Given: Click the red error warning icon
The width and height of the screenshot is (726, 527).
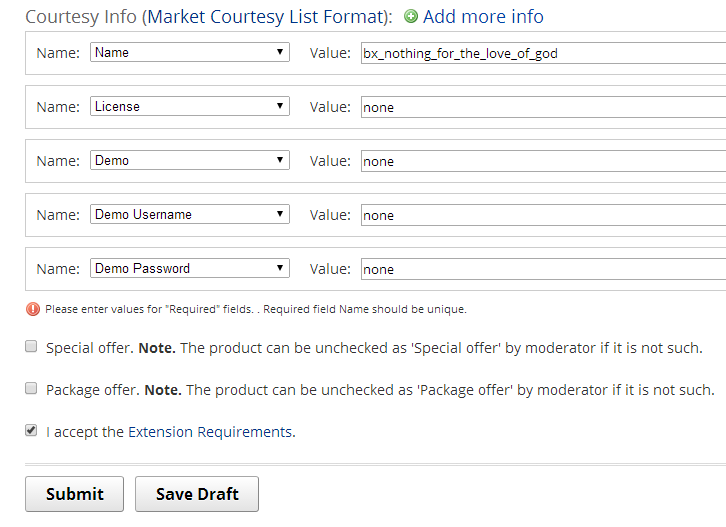Looking at the screenshot, I should 33,309.
